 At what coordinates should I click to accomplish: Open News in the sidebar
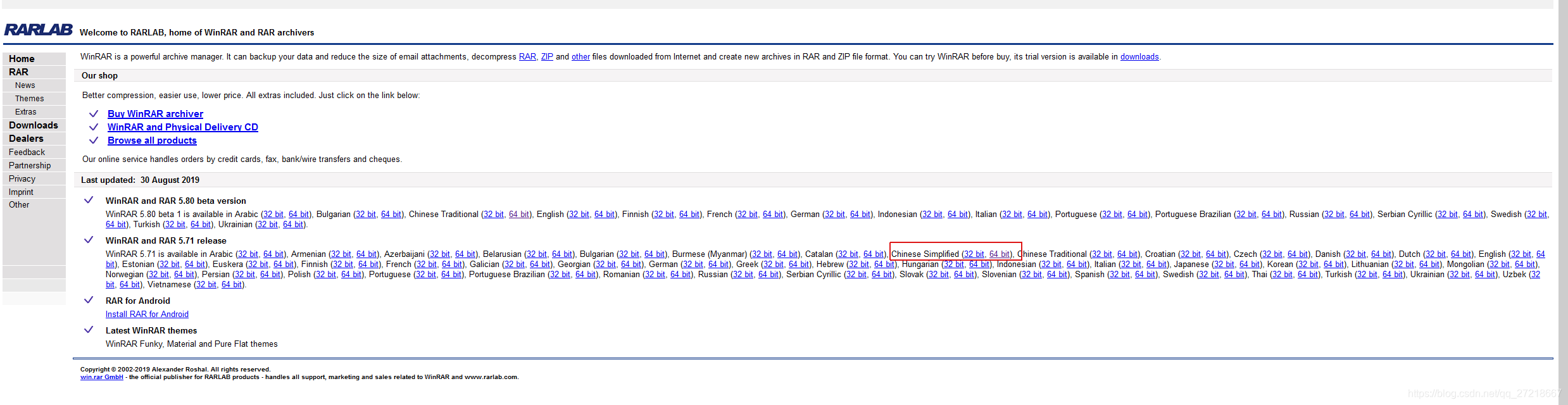pyautogui.click(x=25, y=85)
